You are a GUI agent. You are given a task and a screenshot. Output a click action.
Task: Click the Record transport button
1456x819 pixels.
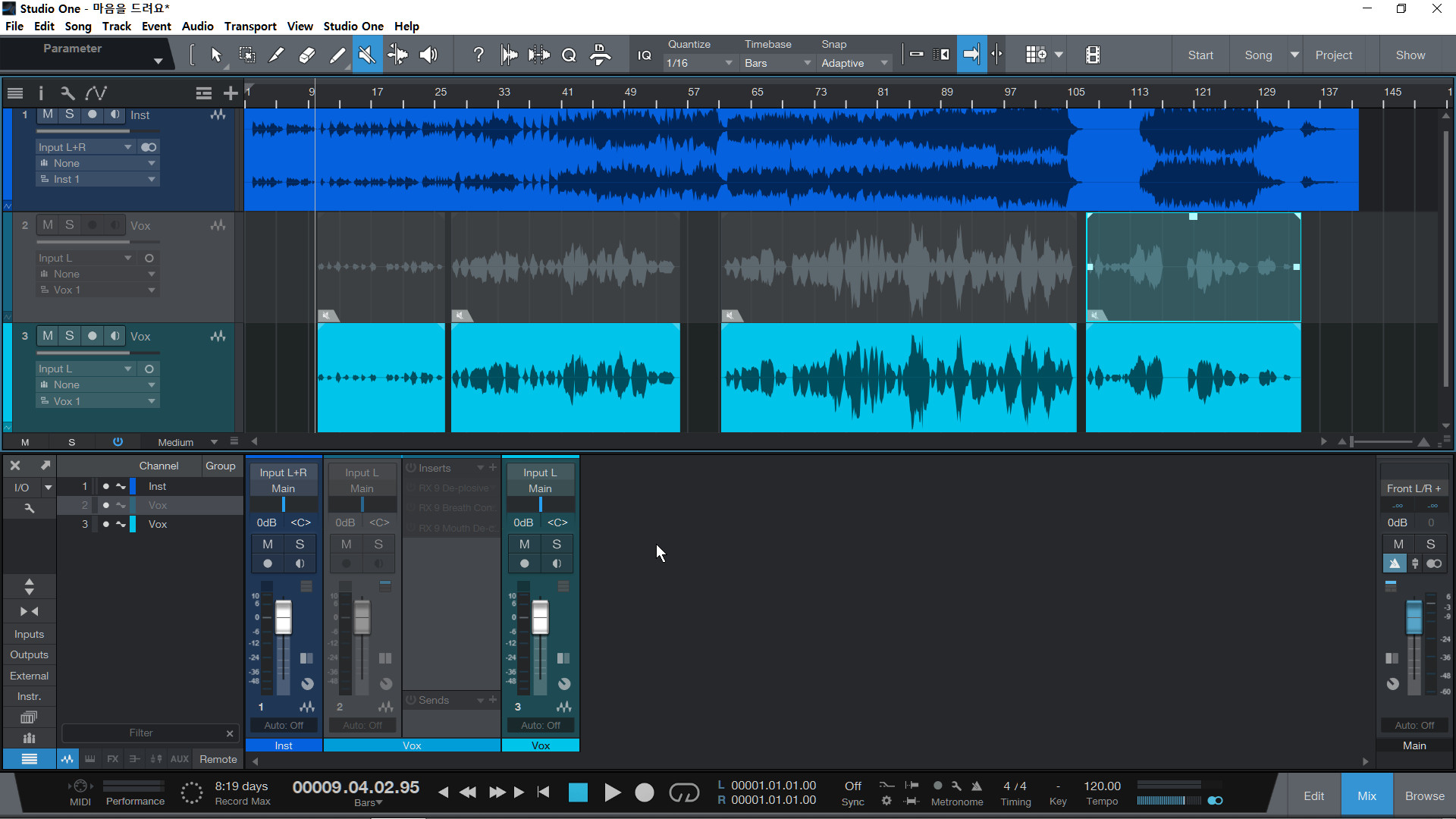644,793
